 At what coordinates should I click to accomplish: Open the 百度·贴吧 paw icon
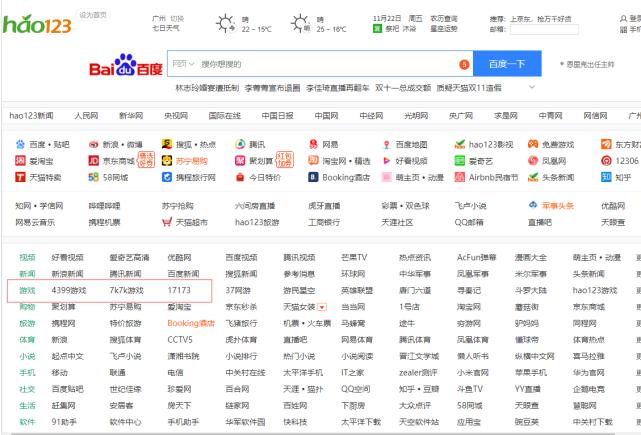tap(20, 144)
